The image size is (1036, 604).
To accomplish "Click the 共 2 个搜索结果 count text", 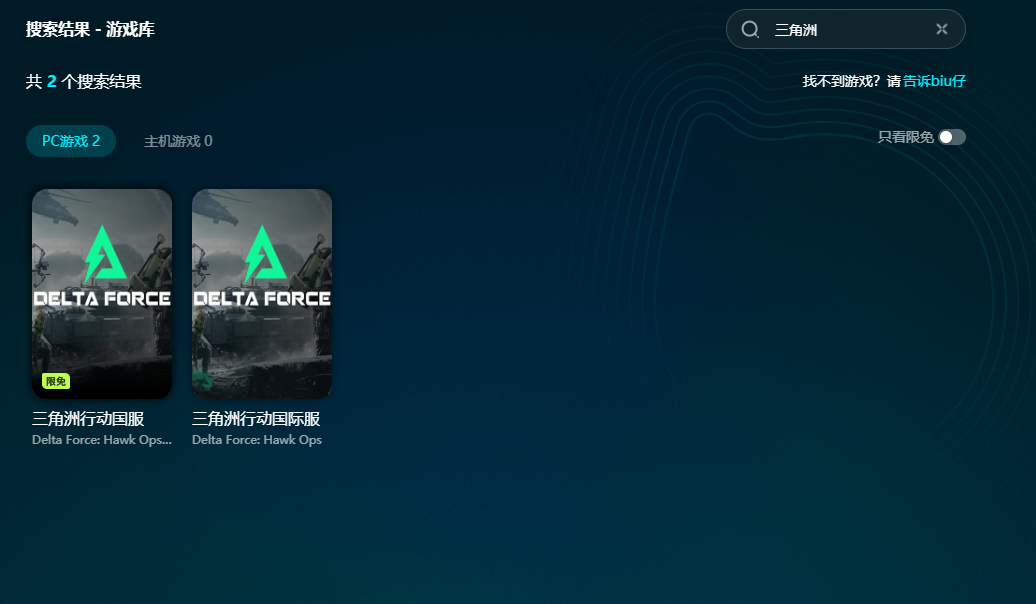I will (83, 82).
